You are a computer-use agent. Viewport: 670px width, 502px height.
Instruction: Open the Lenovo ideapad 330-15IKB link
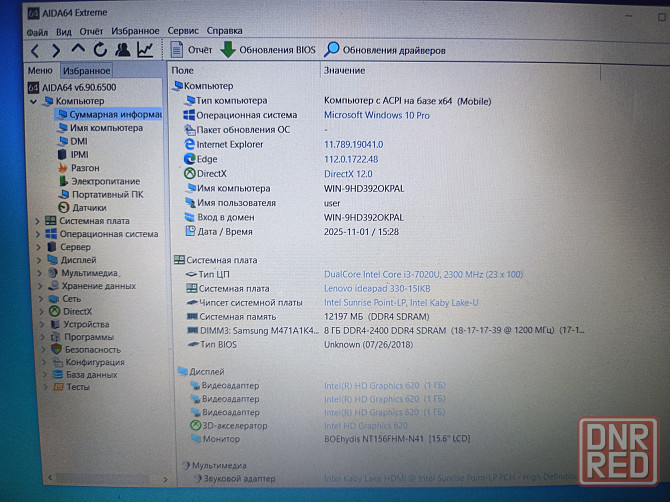[x=377, y=288]
